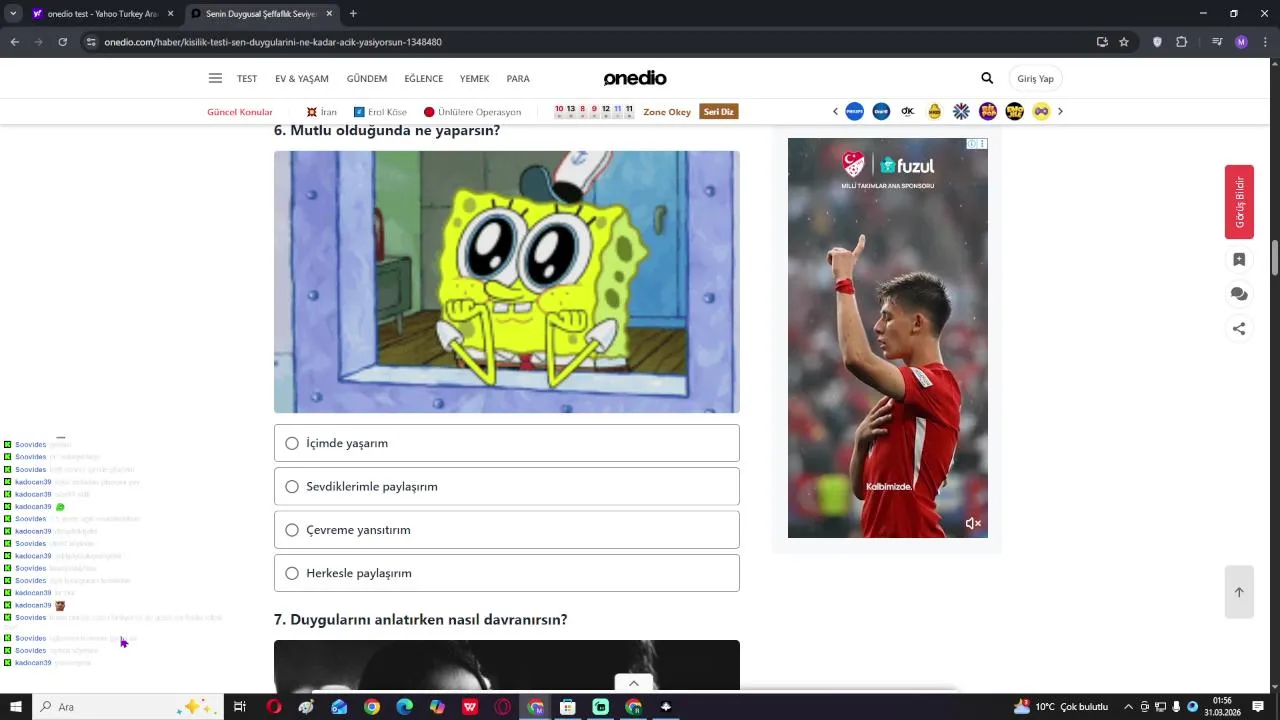
Task: Click the Giriş Yap button
Action: click(x=1035, y=79)
